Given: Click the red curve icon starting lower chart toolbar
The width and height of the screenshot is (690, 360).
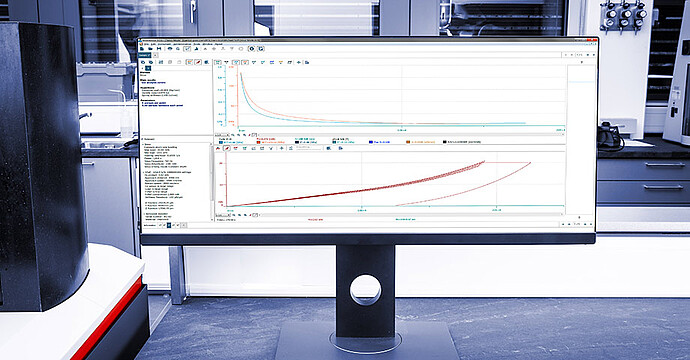Looking at the screenshot, I should point(218,148).
